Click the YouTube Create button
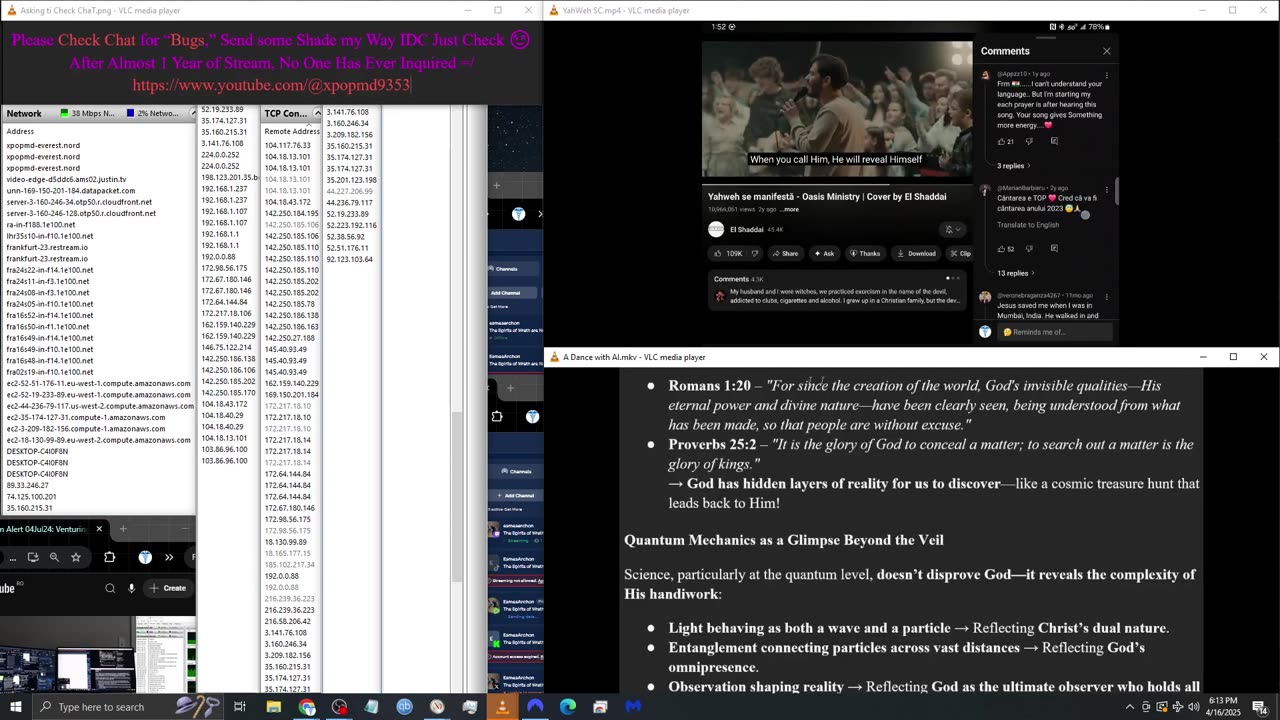 click(168, 588)
